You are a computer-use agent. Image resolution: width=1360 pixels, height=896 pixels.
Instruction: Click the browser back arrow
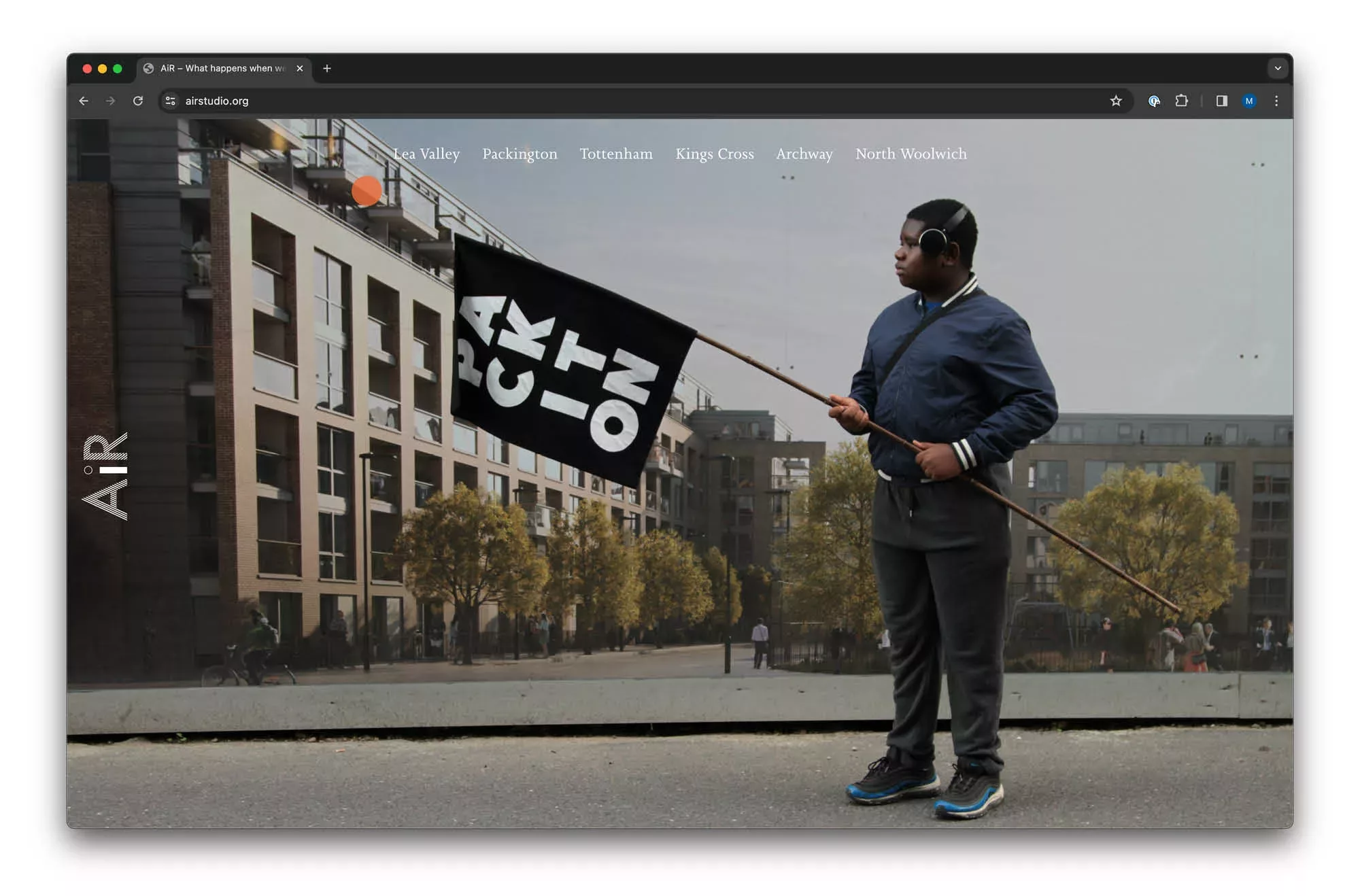tap(84, 101)
